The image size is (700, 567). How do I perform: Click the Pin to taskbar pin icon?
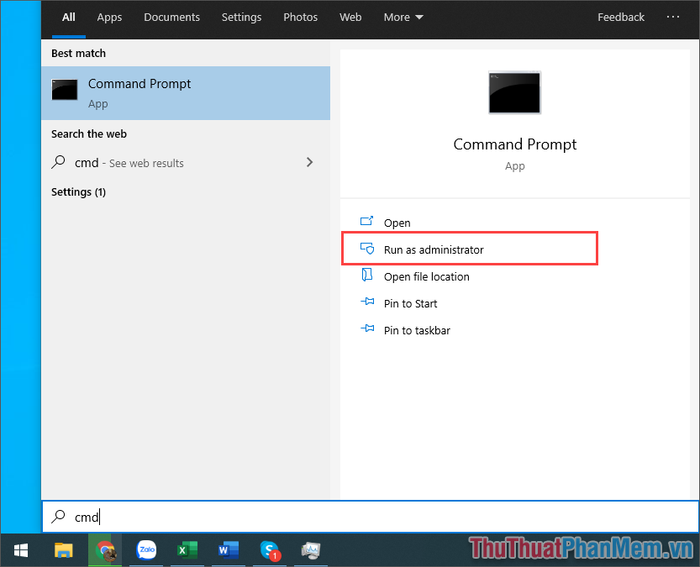pos(367,329)
